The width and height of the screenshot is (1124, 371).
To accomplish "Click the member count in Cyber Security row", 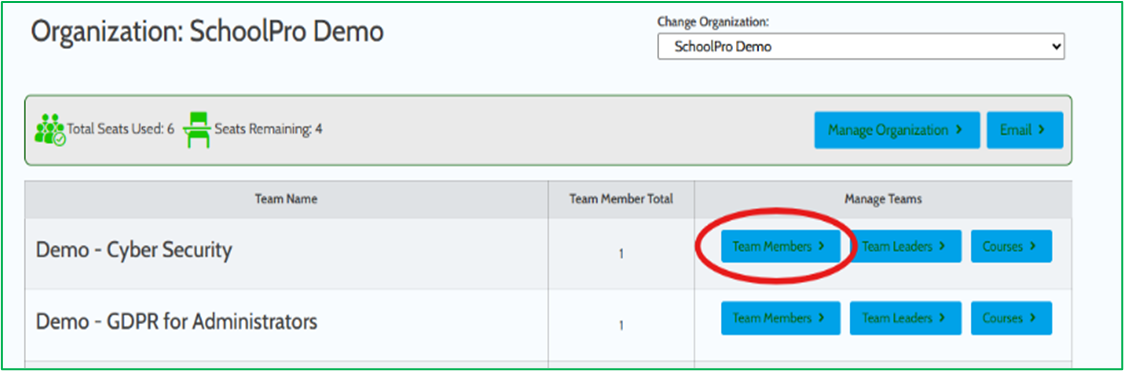I will pos(621,253).
